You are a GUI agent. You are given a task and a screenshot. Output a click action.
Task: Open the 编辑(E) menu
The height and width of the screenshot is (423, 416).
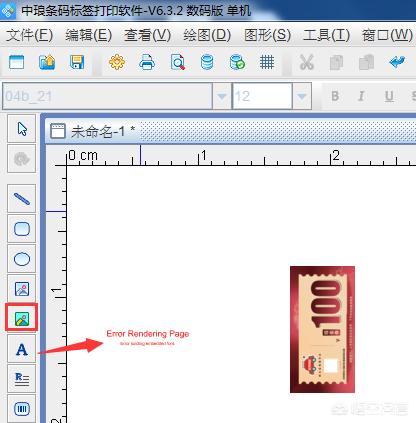click(88, 35)
